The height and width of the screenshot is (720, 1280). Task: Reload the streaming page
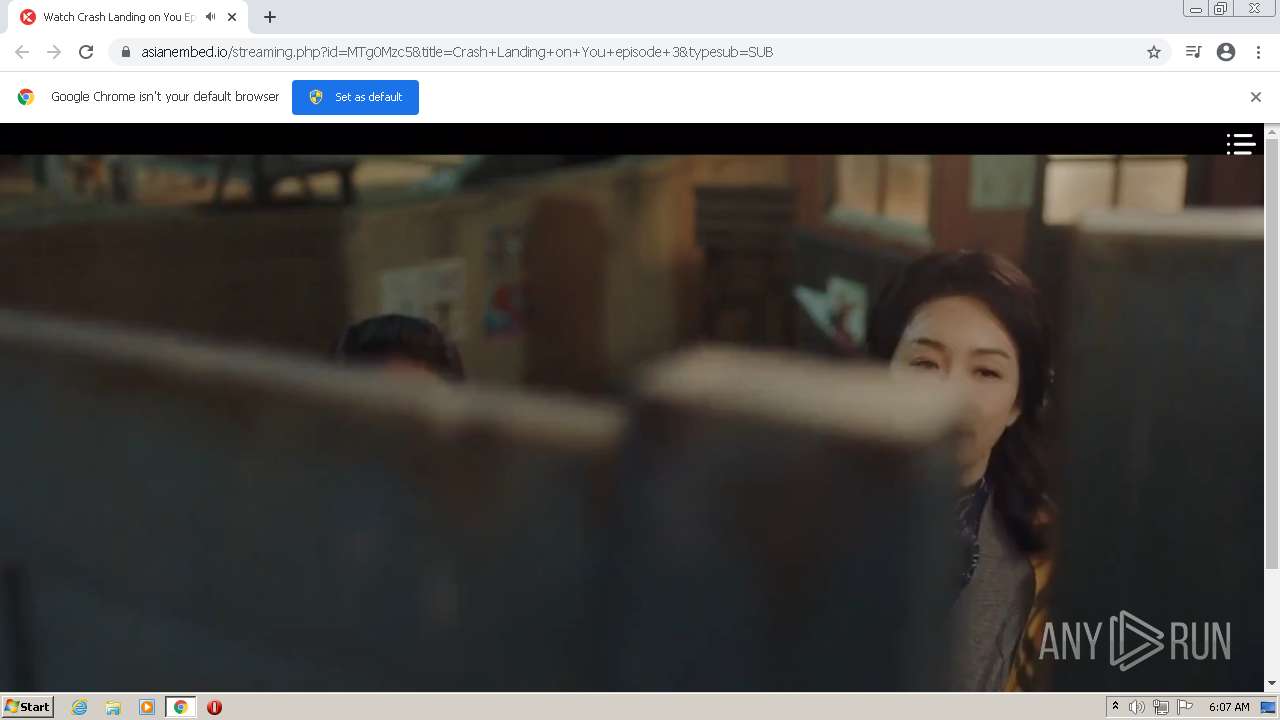86,52
